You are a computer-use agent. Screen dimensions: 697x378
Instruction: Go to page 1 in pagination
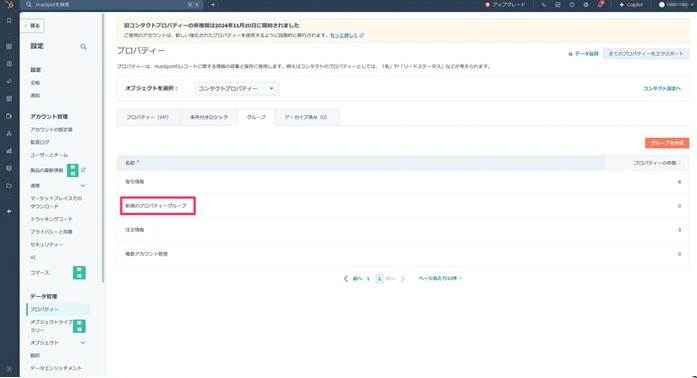368,279
